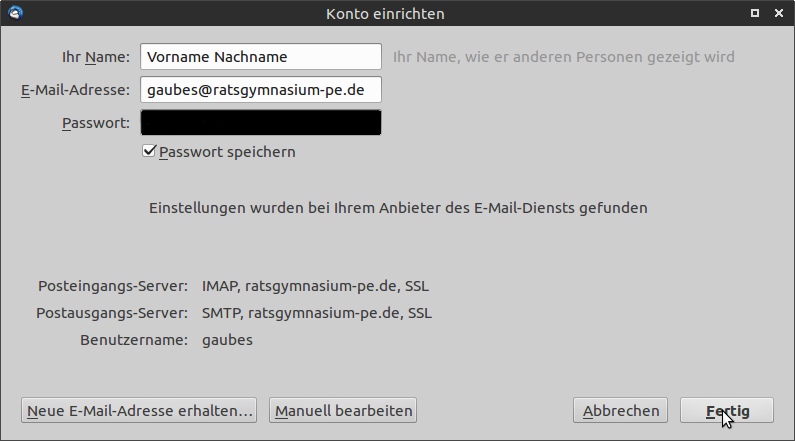The image size is (795, 441).
Task: Open Manuell bearbeiten for manual configuration
Action: tap(343, 410)
